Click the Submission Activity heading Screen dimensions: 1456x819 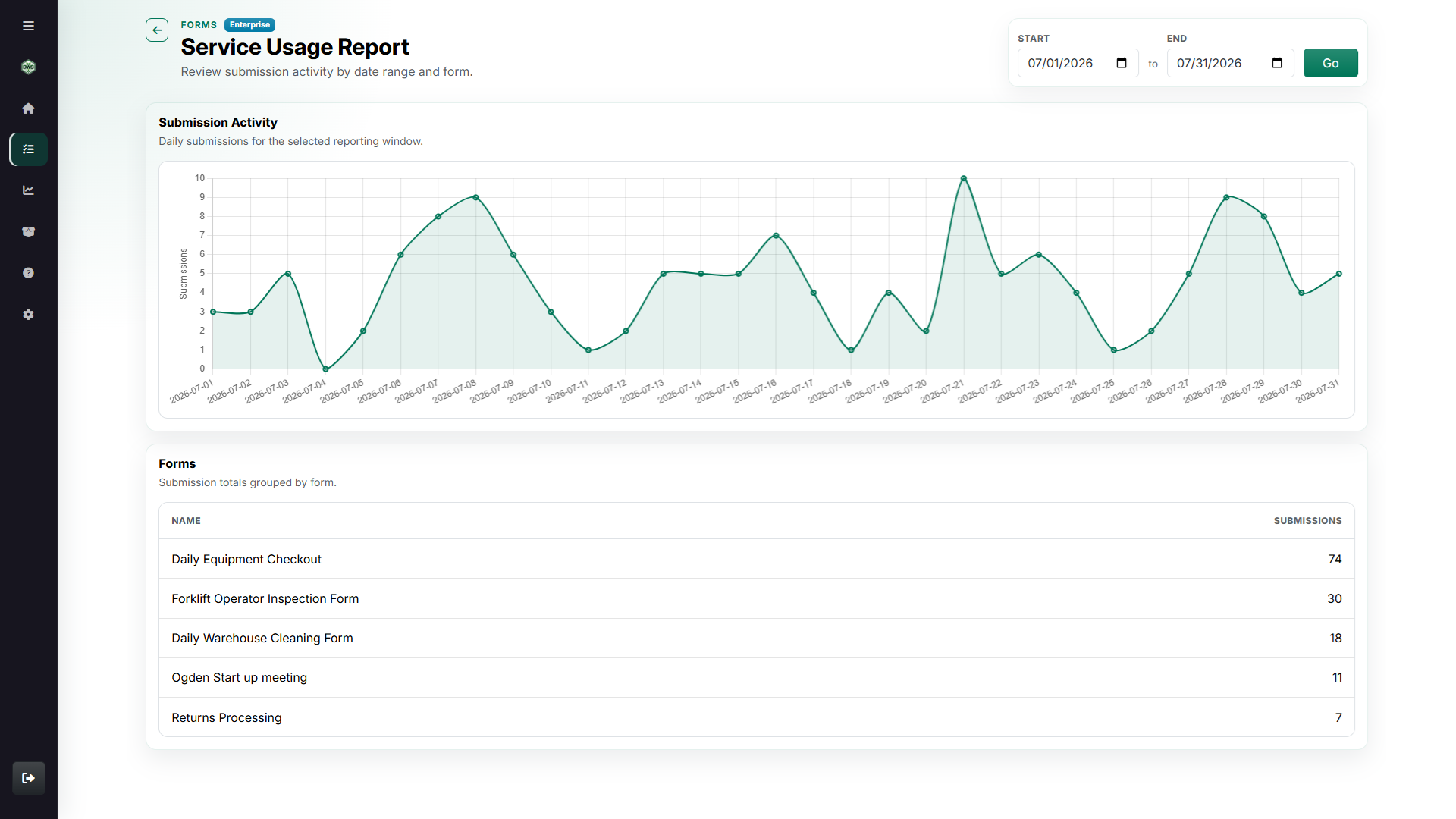click(x=218, y=122)
